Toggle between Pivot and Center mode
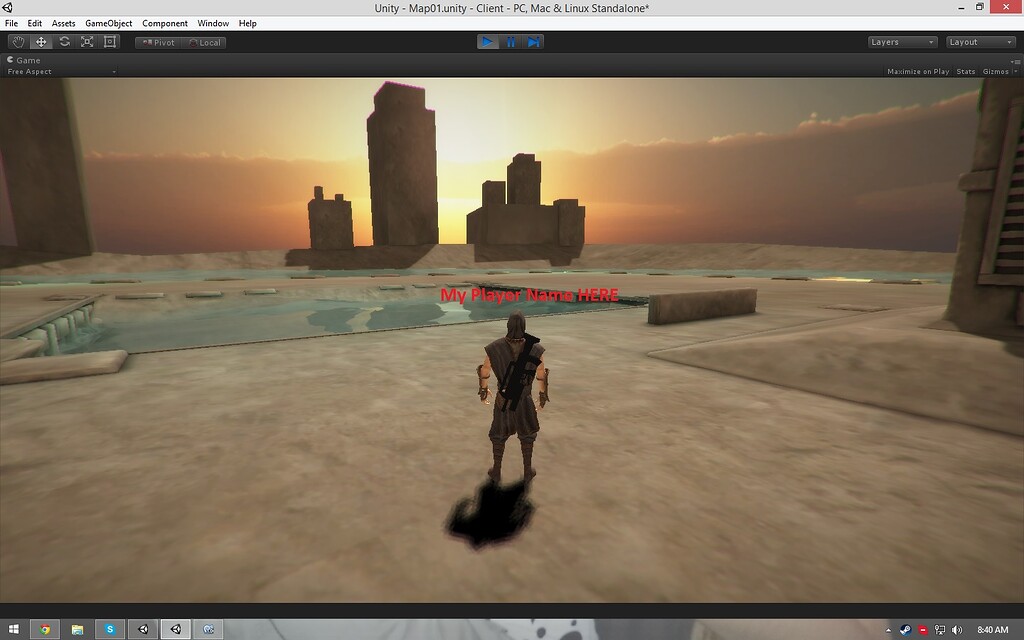The height and width of the screenshot is (640, 1024). pyautogui.click(x=157, y=42)
